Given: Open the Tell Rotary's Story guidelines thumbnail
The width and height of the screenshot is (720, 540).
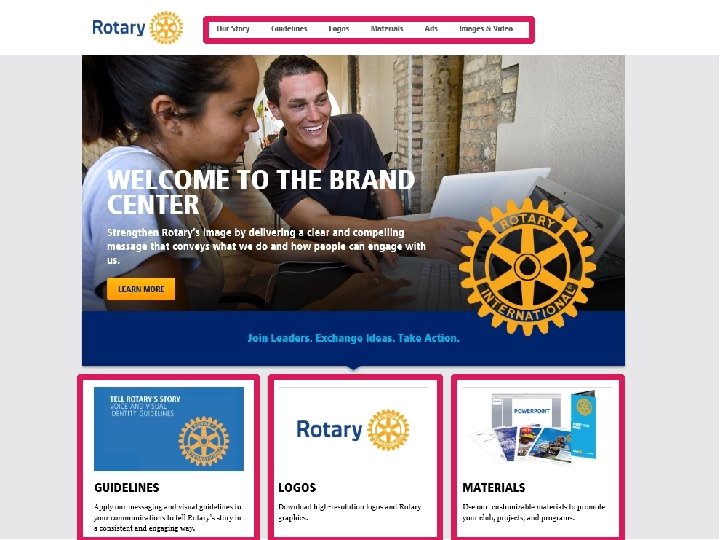Looking at the screenshot, I should pyautogui.click(x=169, y=428).
